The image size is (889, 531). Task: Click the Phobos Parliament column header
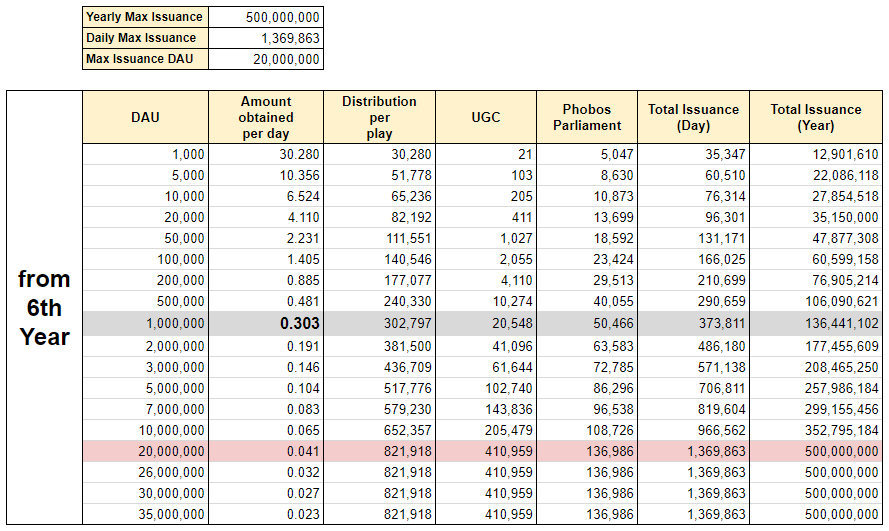[586, 117]
